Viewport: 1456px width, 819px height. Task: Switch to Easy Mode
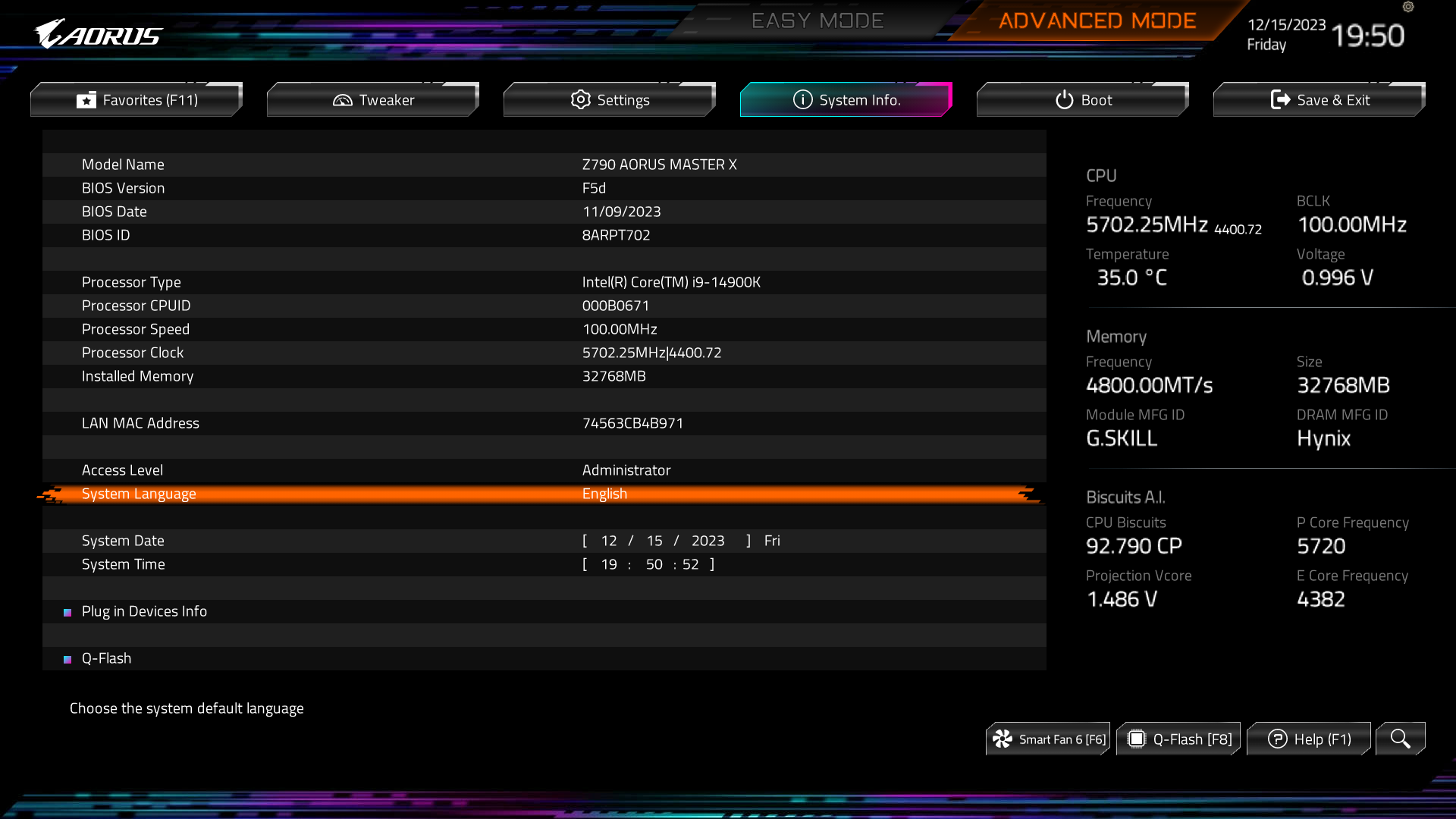coord(817,20)
